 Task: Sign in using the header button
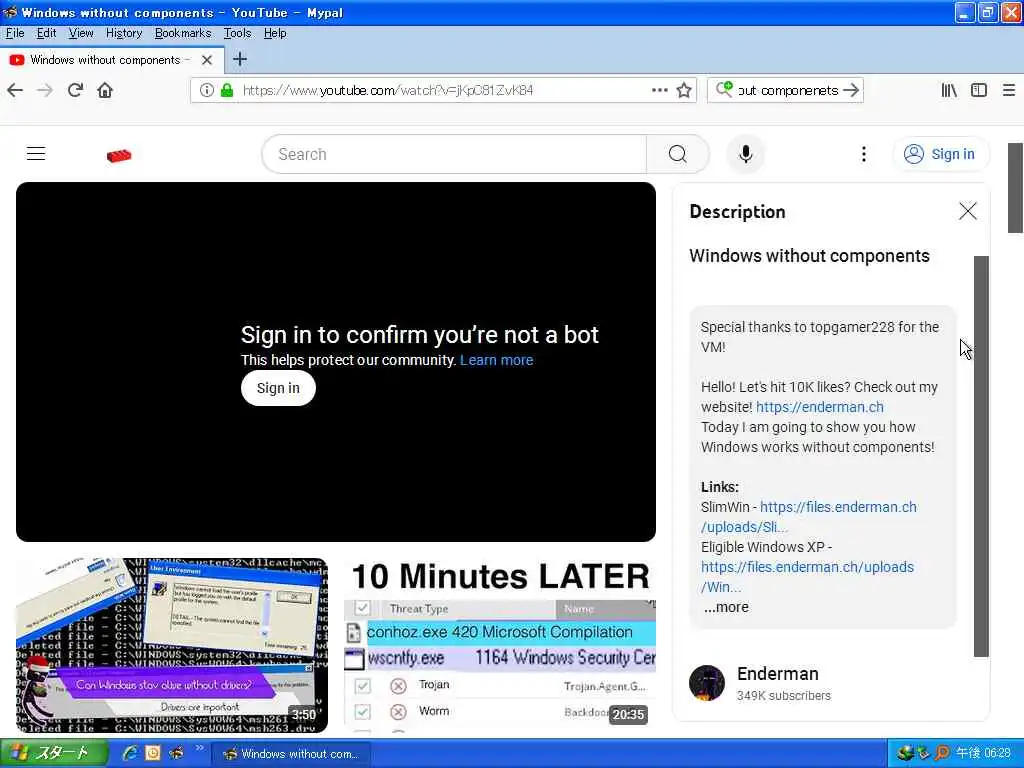[x=940, y=154]
